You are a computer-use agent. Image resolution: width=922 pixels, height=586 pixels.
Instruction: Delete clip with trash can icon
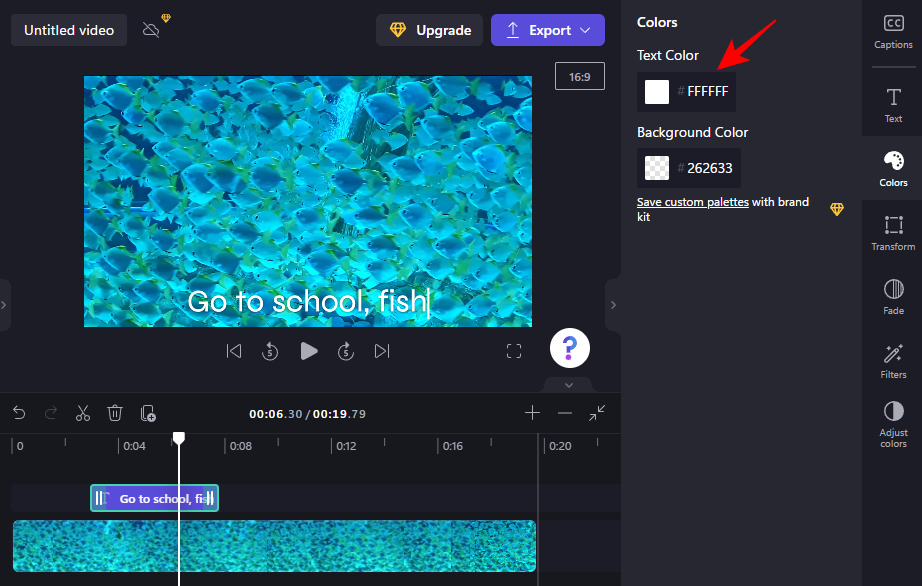tap(115, 413)
